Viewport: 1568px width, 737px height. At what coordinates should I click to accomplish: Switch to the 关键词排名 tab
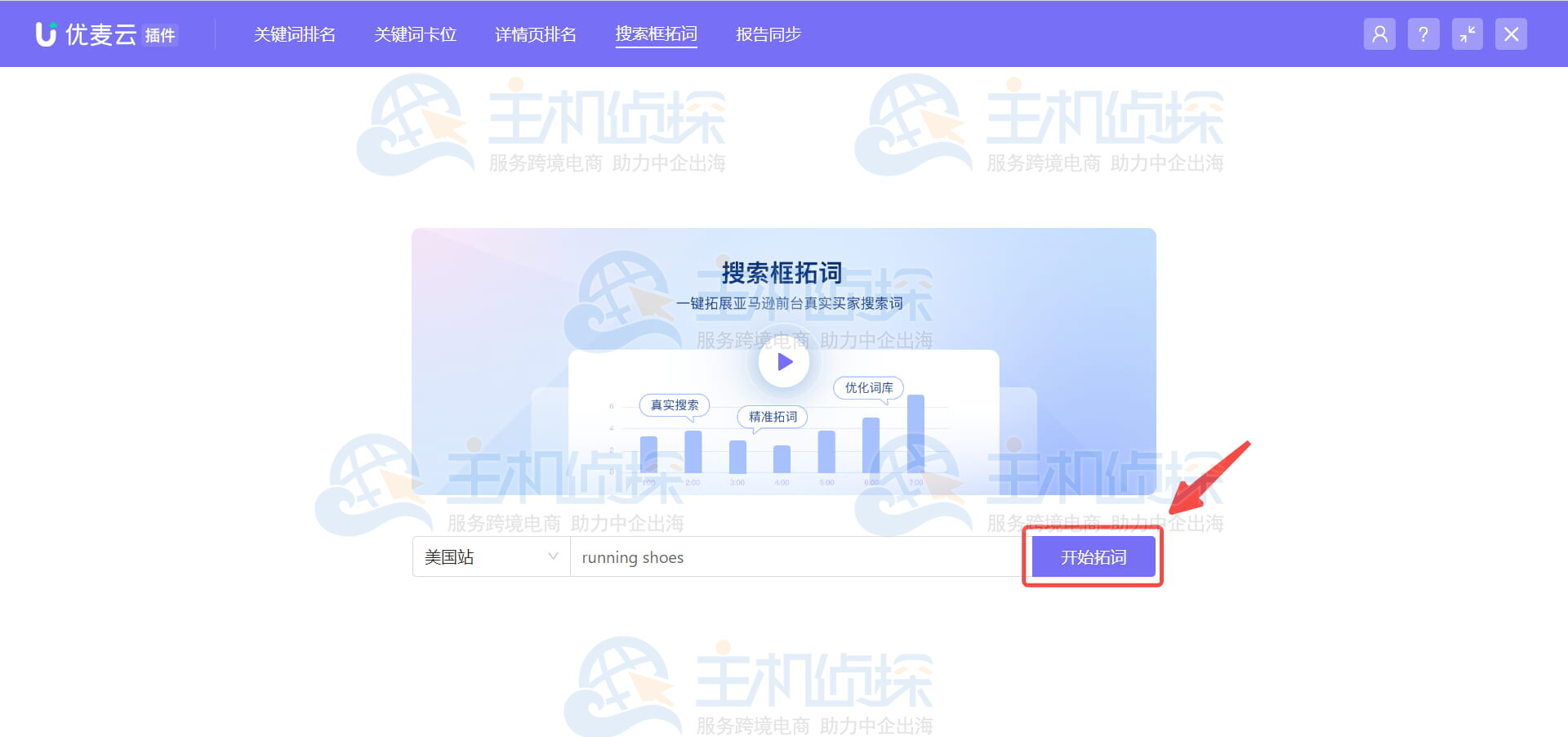coord(294,33)
